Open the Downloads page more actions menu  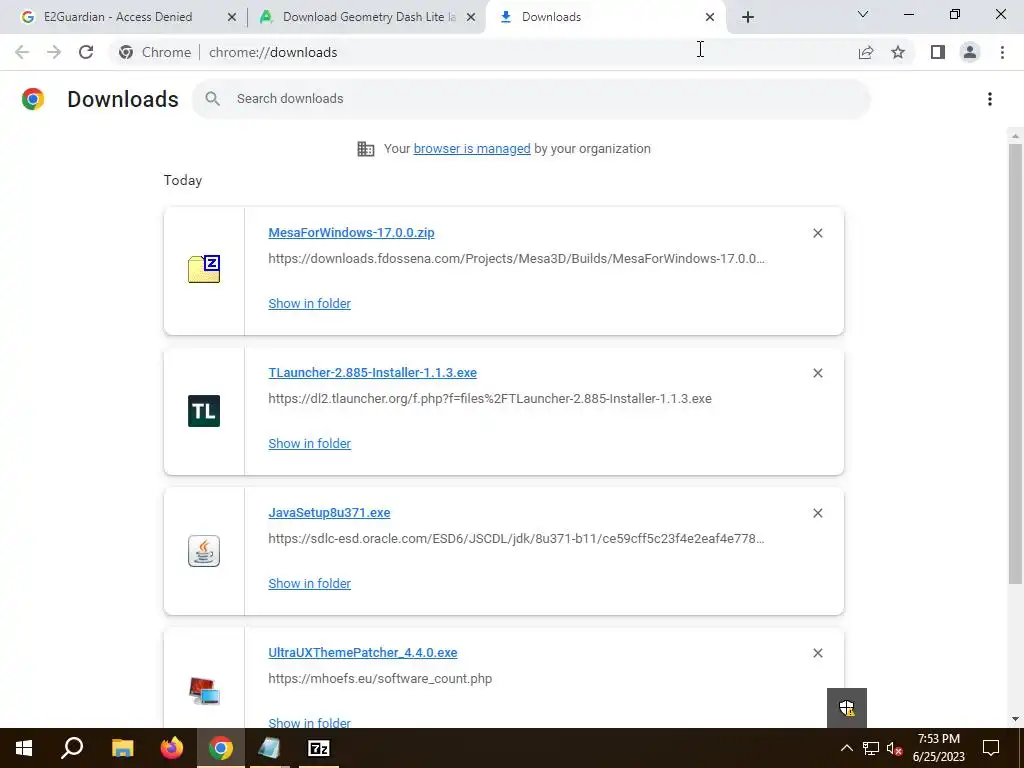click(990, 99)
